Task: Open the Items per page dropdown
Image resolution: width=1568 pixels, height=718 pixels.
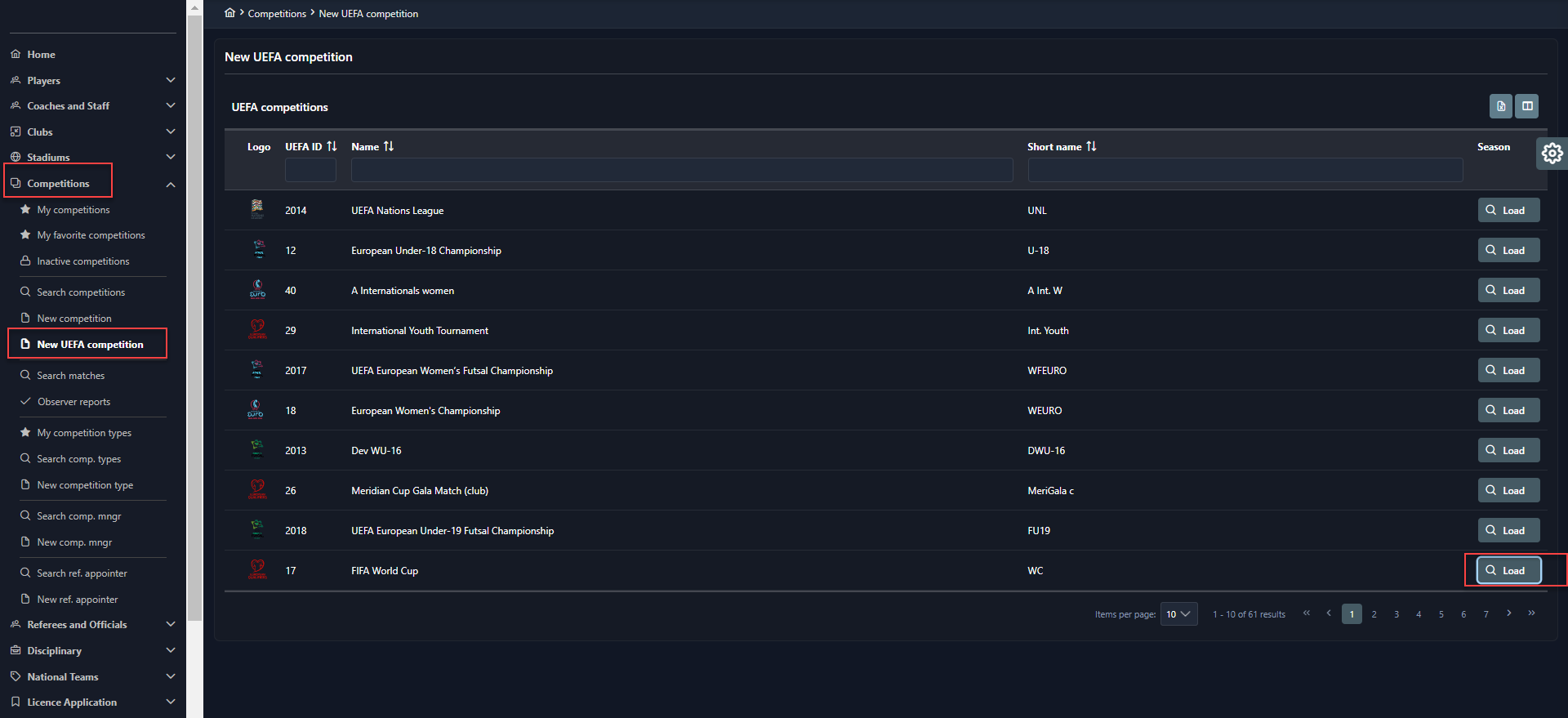Action: point(1178,614)
